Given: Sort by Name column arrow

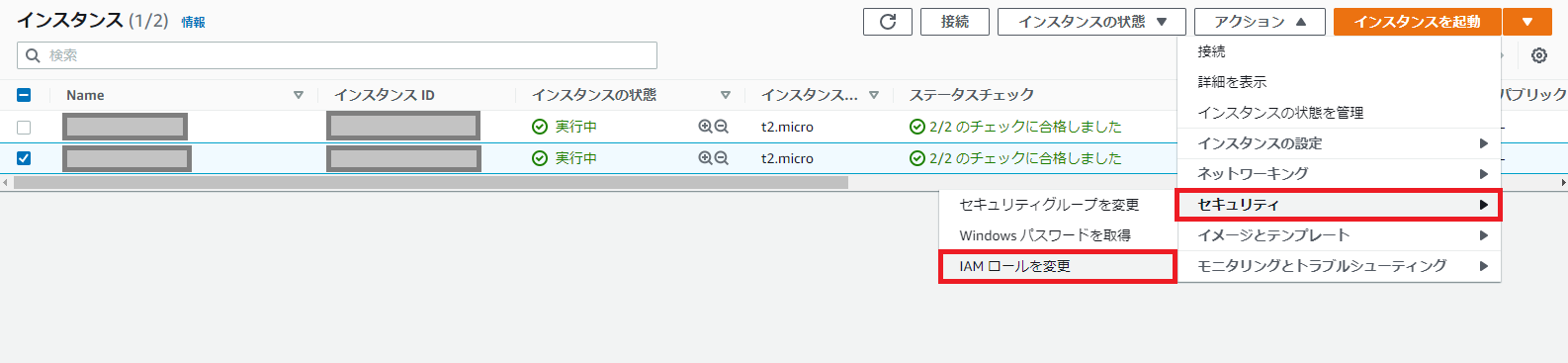Looking at the screenshot, I should point(299,95).
